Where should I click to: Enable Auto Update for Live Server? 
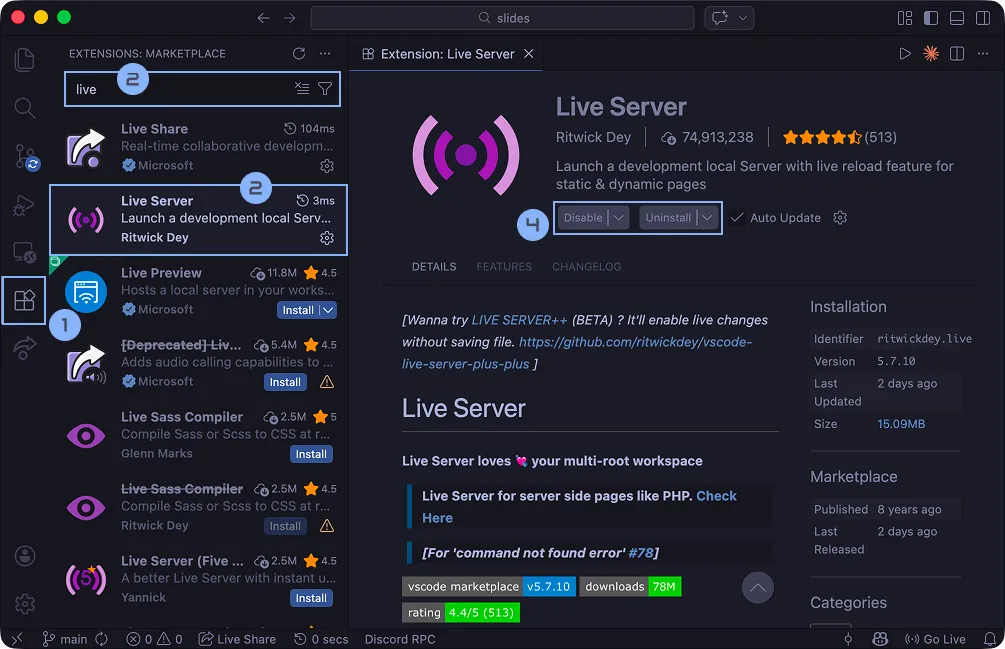[737, 217]
